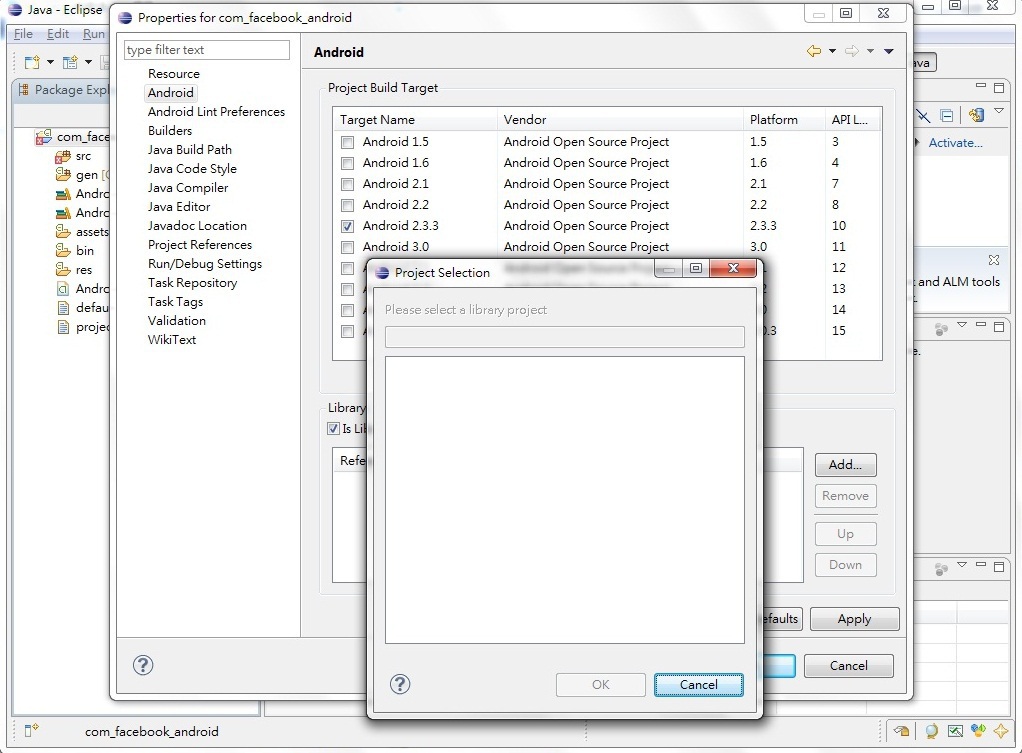Click the Package Explorer view icon

click(24, 90)
